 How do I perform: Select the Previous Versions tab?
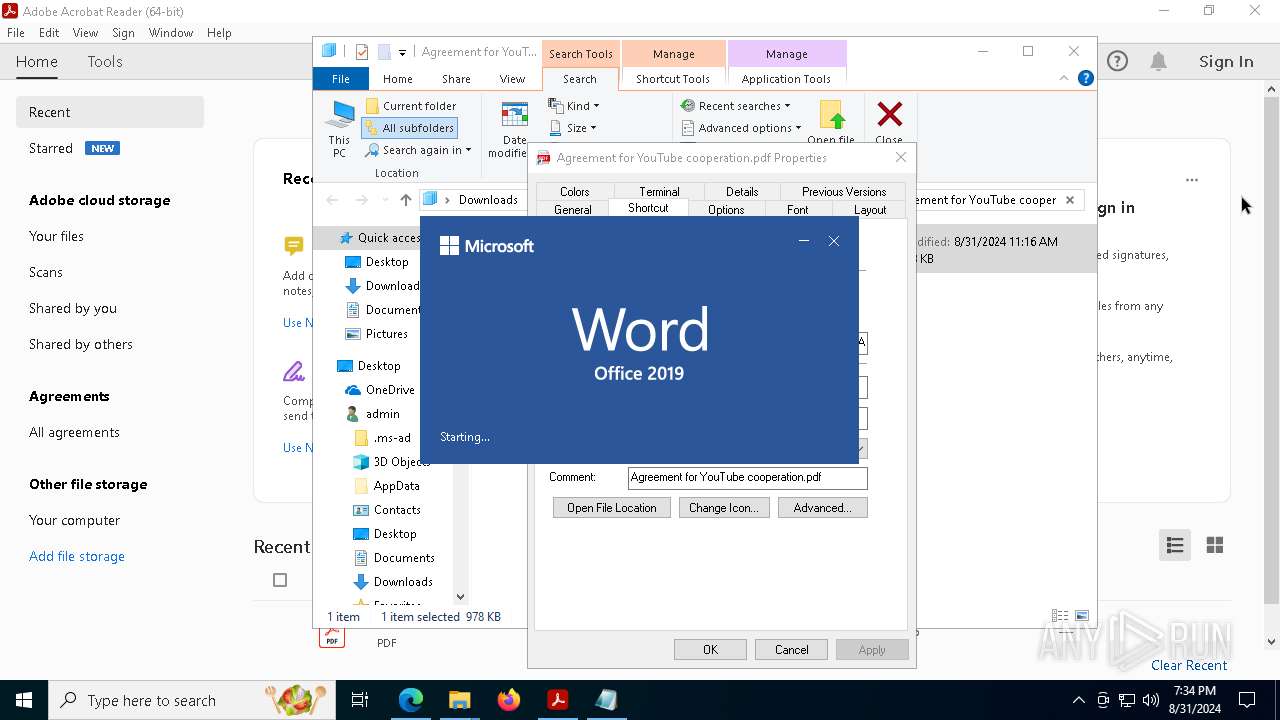click(843, 192)
